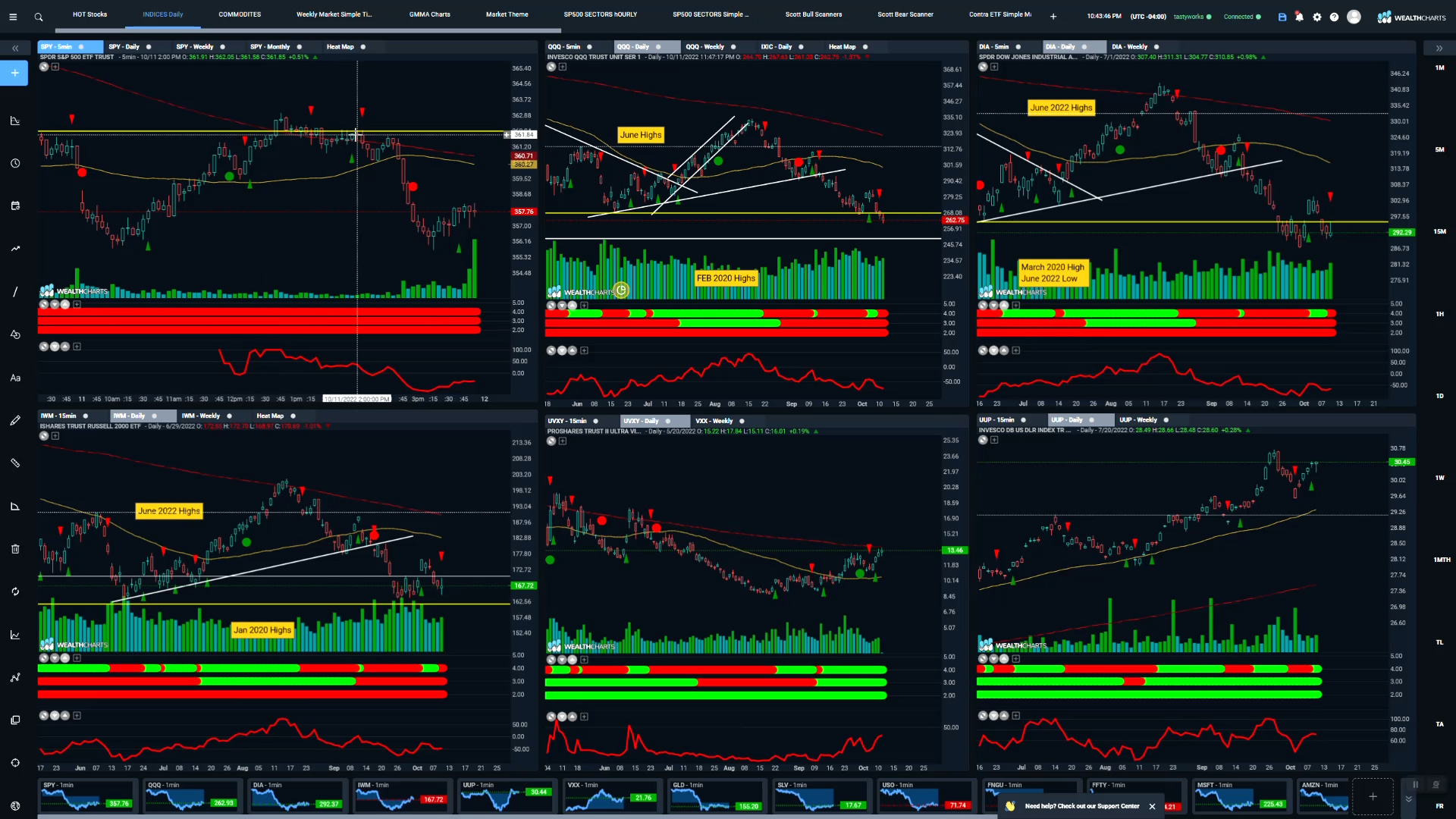
Task: Toggle the UVXY - 15min tab dot
Action: 595,421
